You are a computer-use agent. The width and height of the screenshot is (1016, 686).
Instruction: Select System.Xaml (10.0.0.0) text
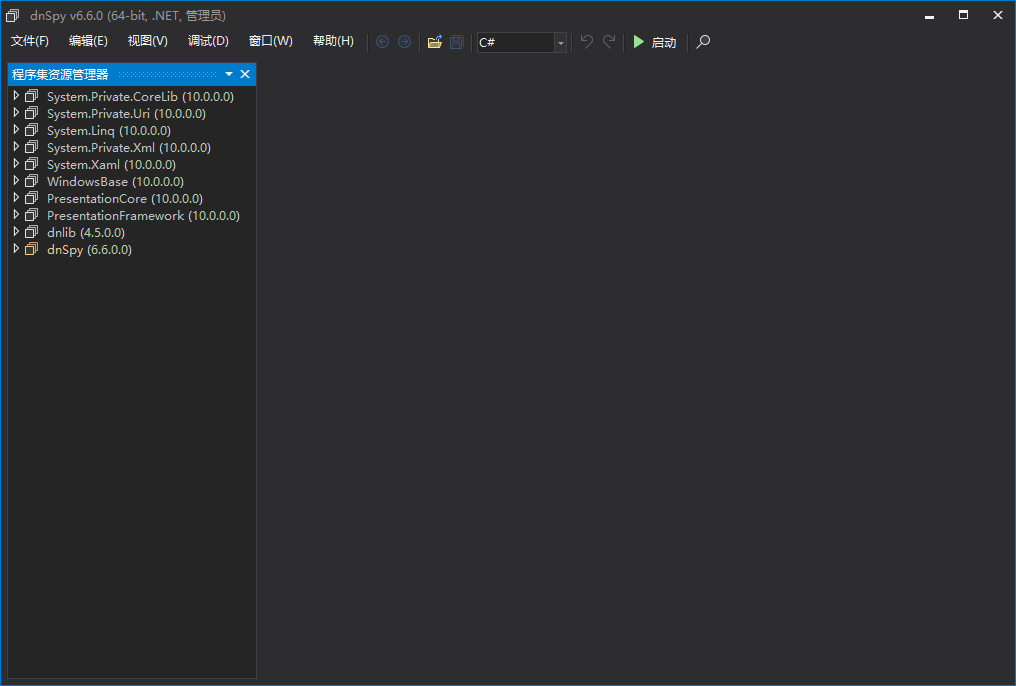point(111,165)
